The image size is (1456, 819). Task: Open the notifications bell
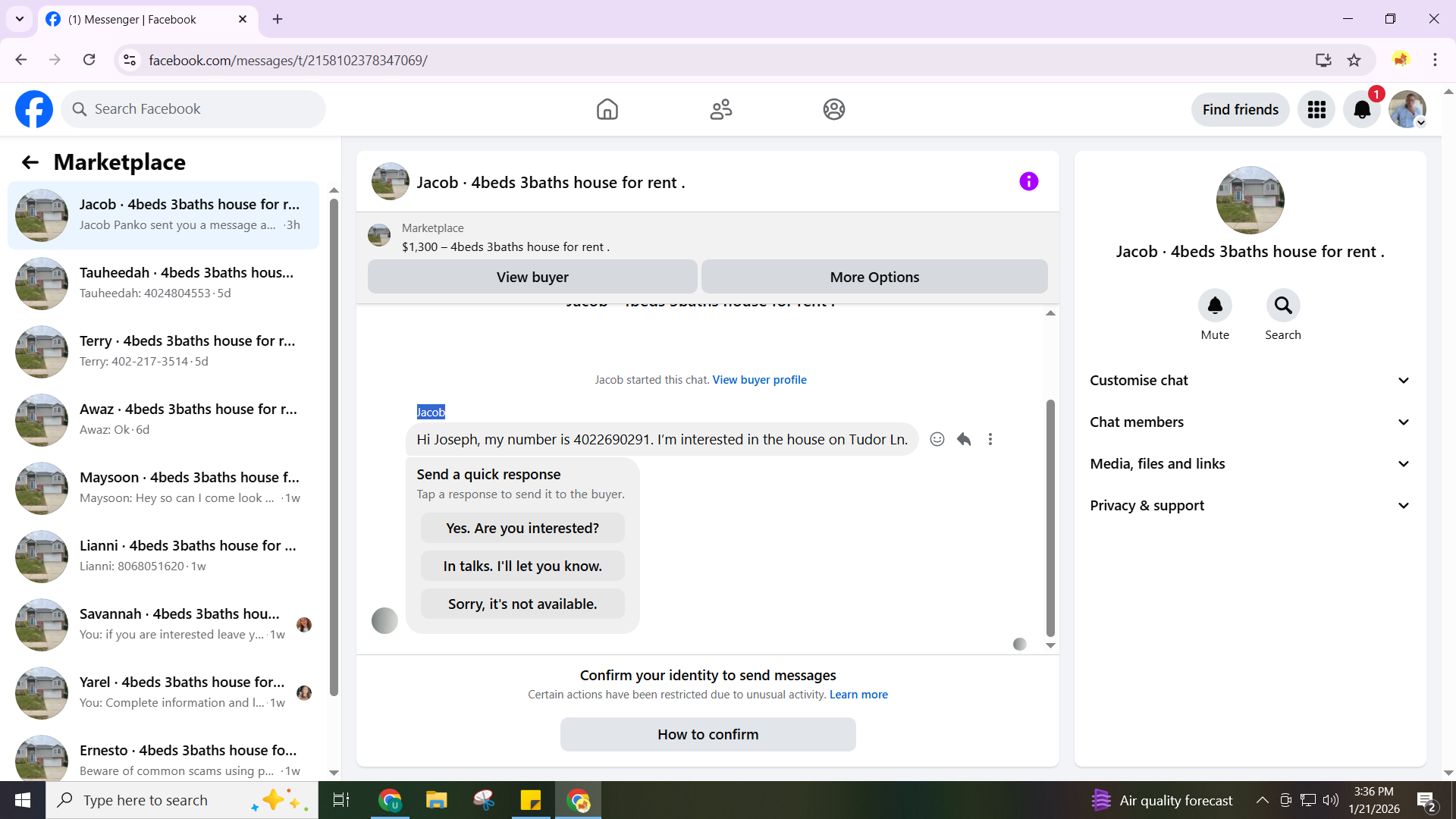coord(1361,110)
